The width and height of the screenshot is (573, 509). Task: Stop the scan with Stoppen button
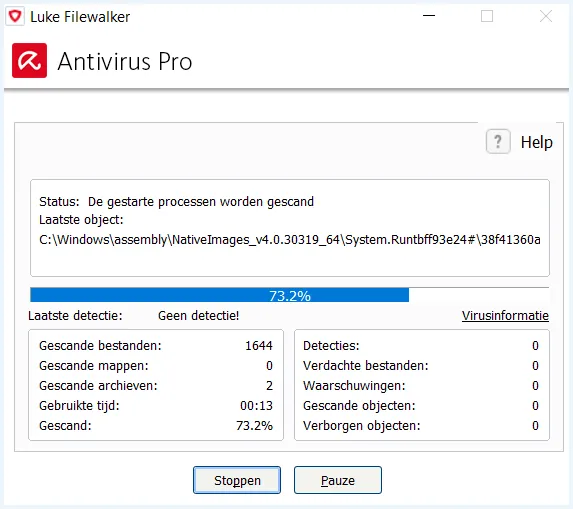pyautogui.click(x=237, y=480)
